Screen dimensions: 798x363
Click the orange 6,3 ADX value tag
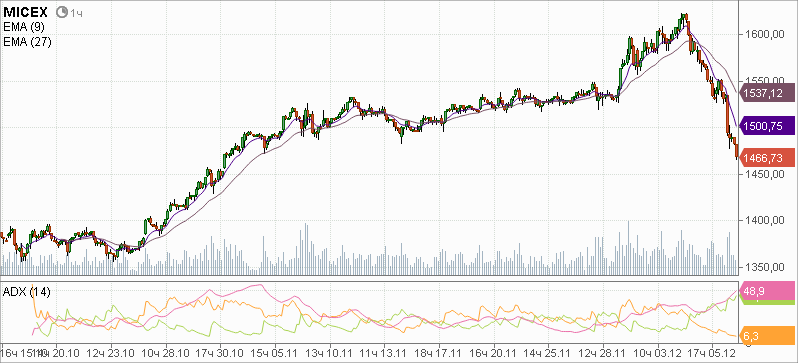768,336
